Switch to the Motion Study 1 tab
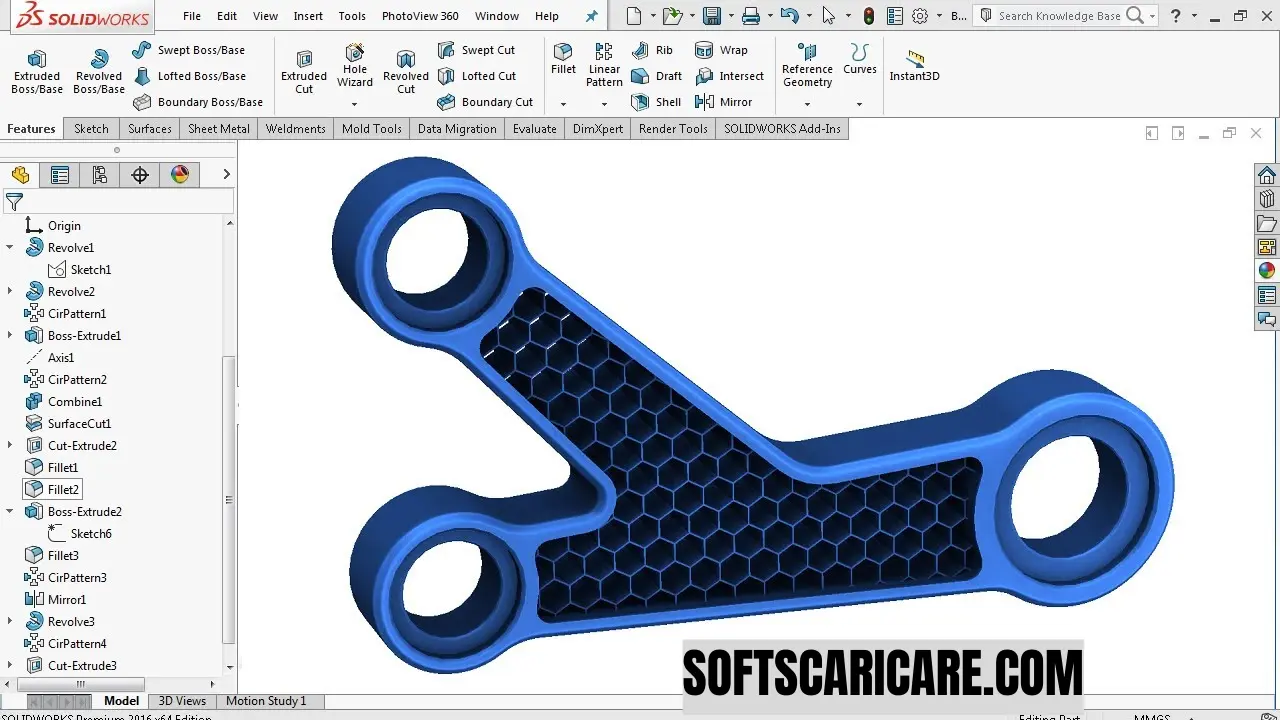The image size is (1280, 720). [x=267, y=701]
